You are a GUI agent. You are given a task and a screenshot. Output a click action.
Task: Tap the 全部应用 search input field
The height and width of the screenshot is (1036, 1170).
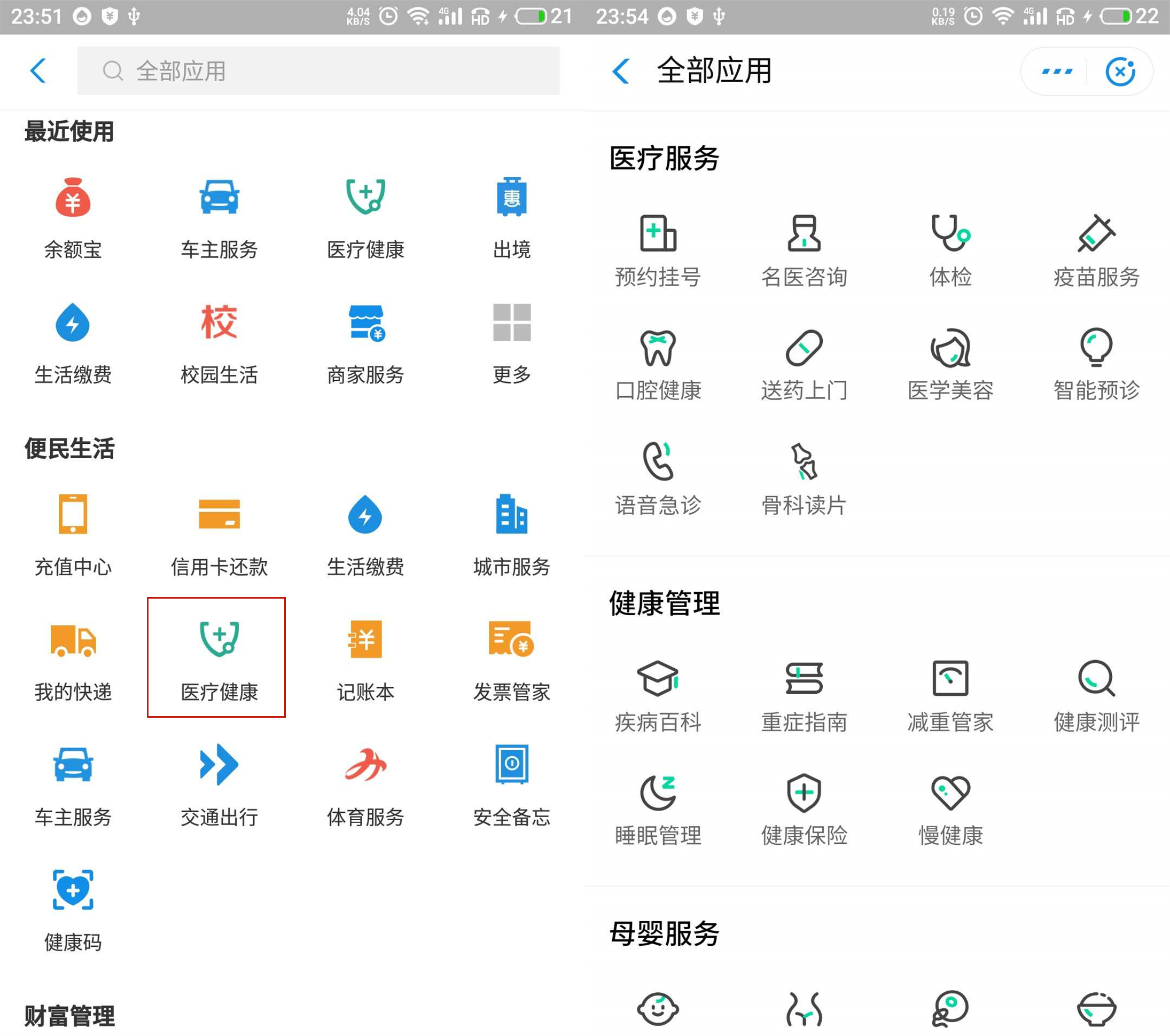coord(318,71)
